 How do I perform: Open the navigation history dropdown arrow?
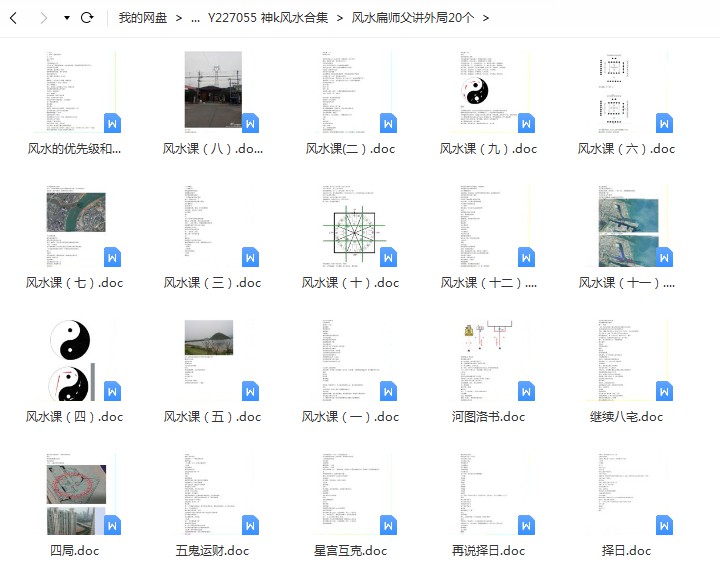(x=66, y=18)
